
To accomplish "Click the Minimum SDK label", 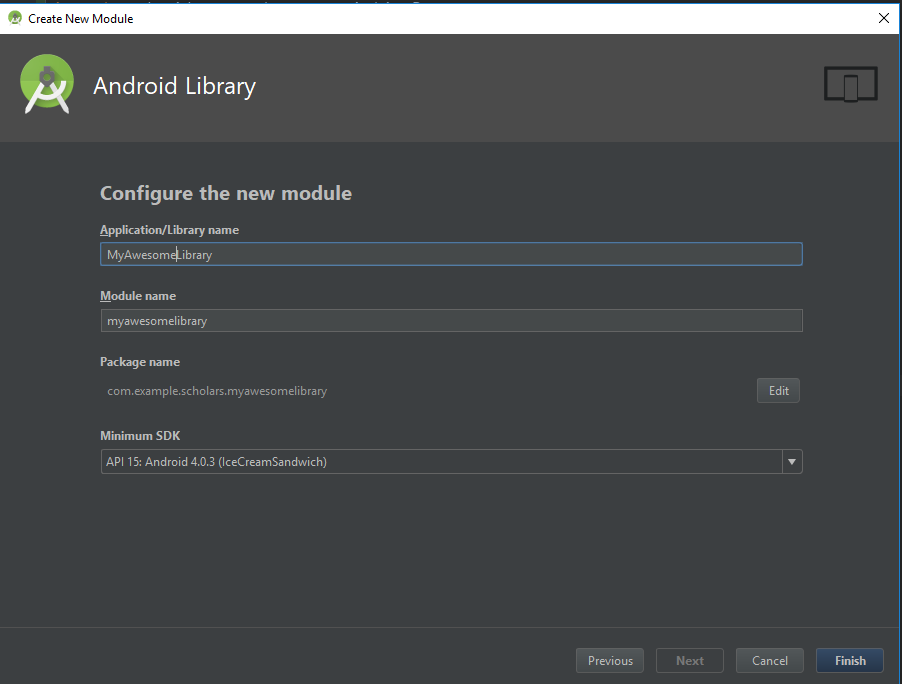I will [139, 435].
